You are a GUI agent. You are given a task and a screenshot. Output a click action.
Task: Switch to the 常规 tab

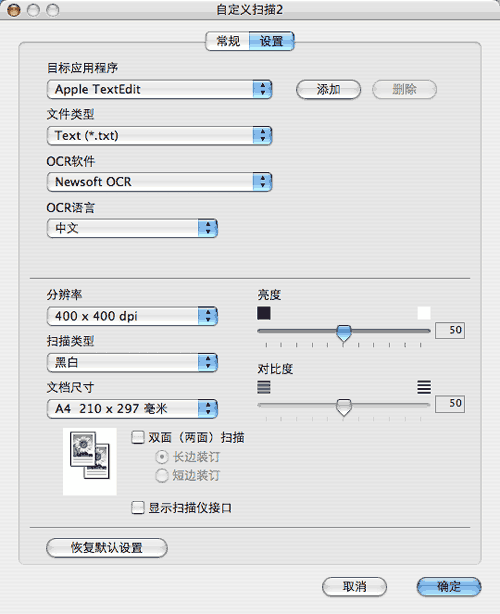point(227,41)
